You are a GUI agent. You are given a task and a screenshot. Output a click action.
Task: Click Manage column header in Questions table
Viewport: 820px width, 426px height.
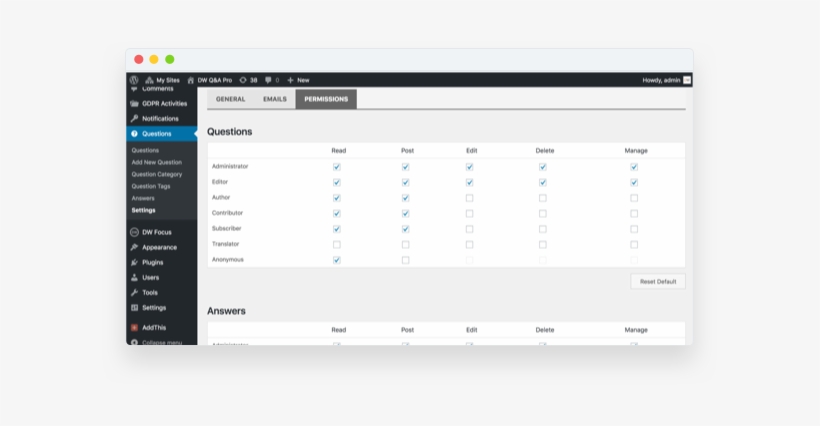click(x=636, y=151)
